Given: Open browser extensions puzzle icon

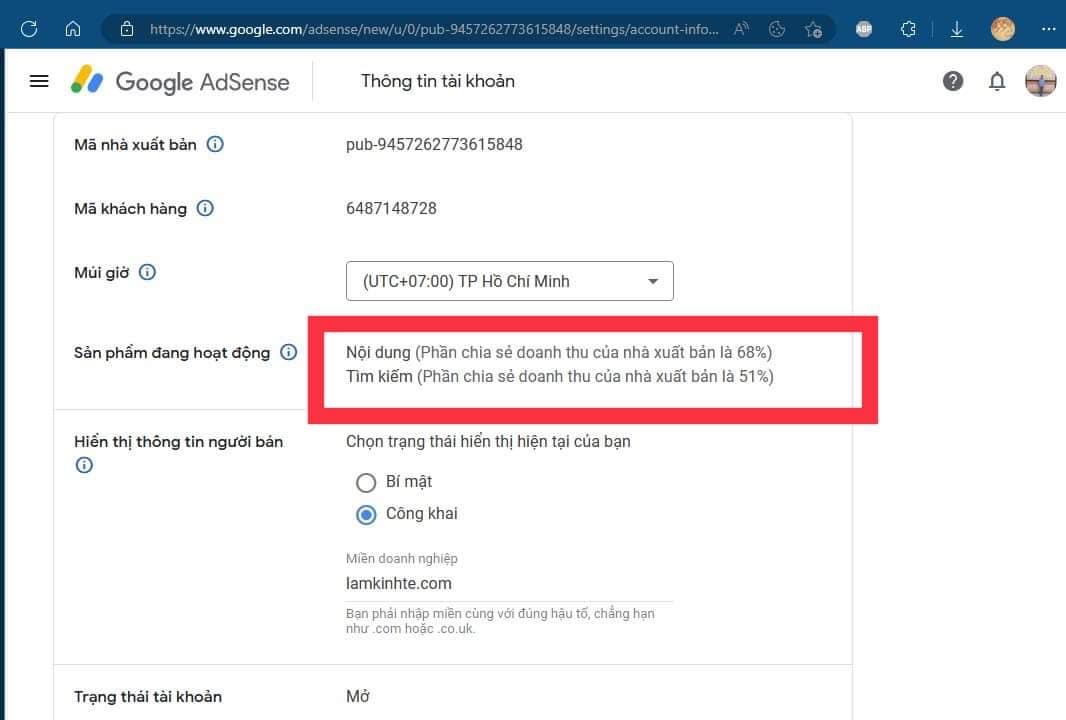Looking at the screenshot, I should [908, 29].
